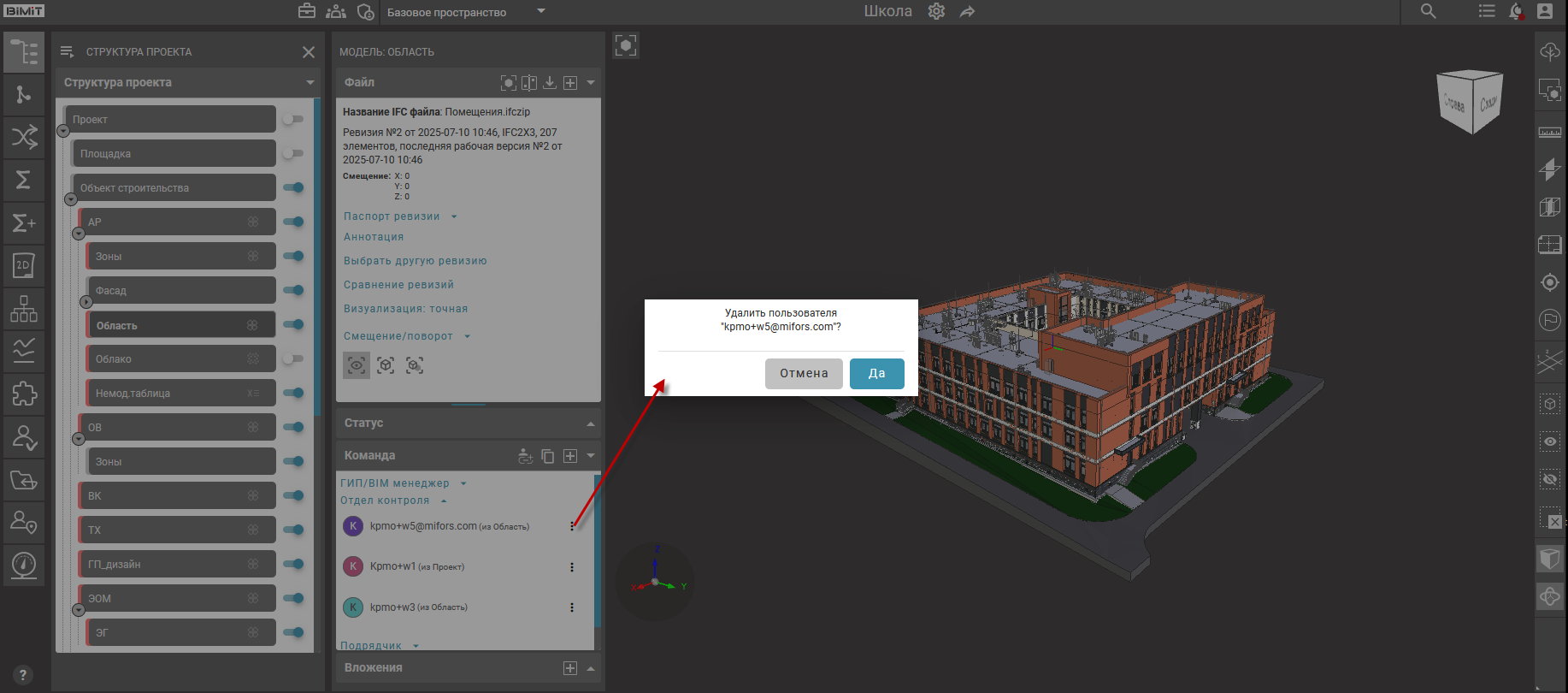This screenshot has width=1568, height=693.
Task: Click the fit-to-view icon above the 3D viewport
Action: (x=626, y=45)
